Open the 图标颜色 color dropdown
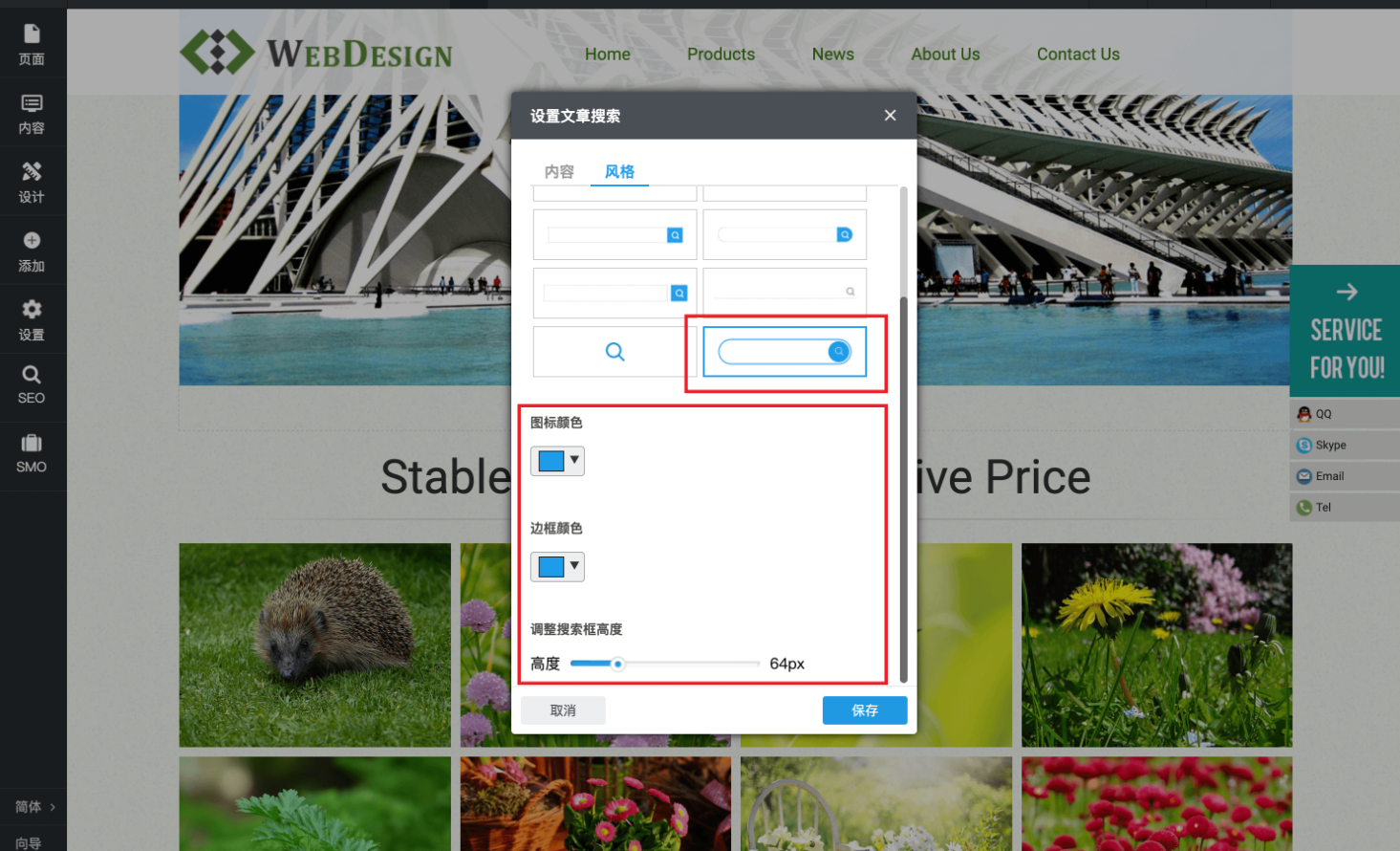Viewport: 1400px width, 851px height. coord(557,461)
